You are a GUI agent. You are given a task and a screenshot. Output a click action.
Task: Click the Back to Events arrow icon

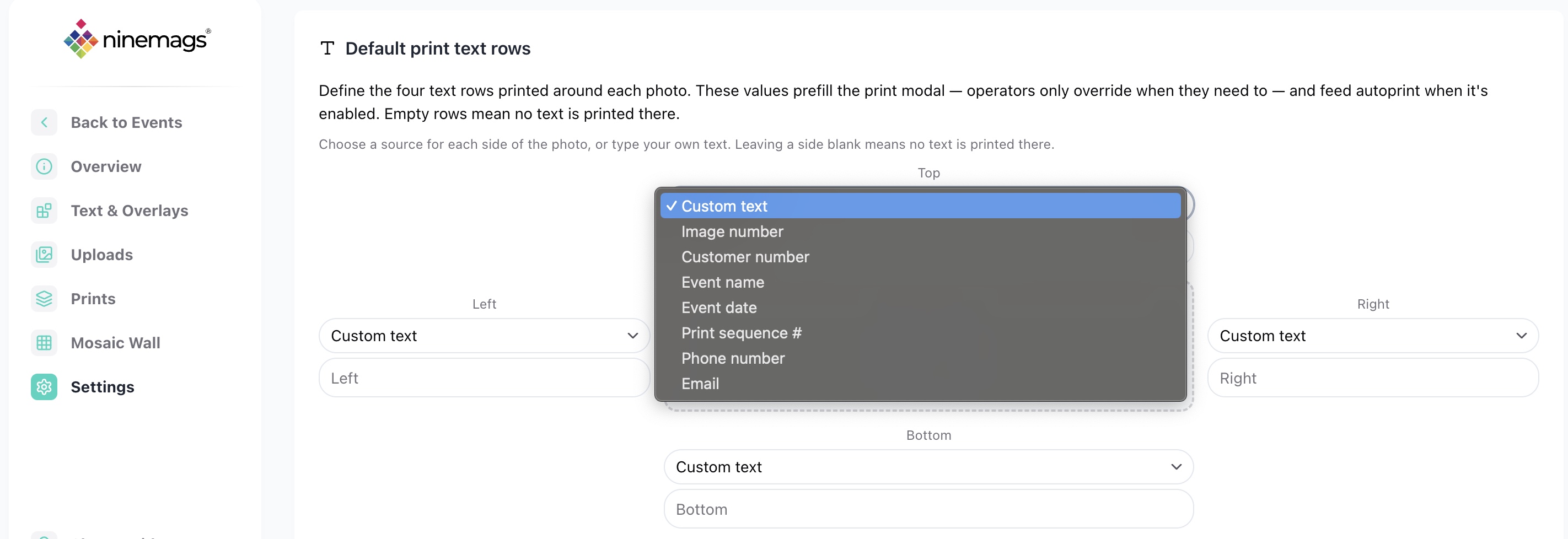pos(44,122)
